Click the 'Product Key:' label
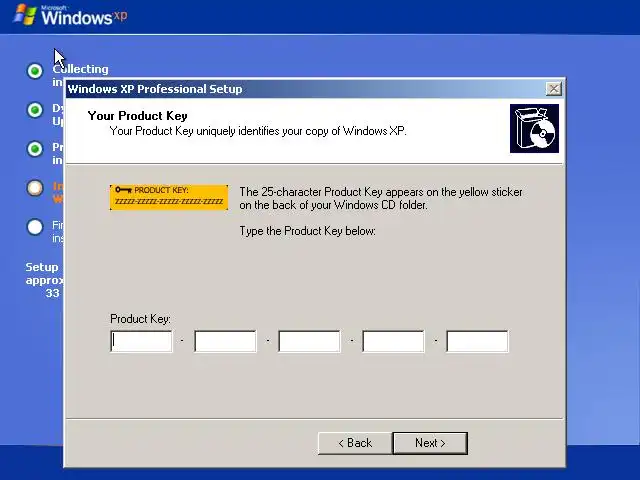 [140, 319]
